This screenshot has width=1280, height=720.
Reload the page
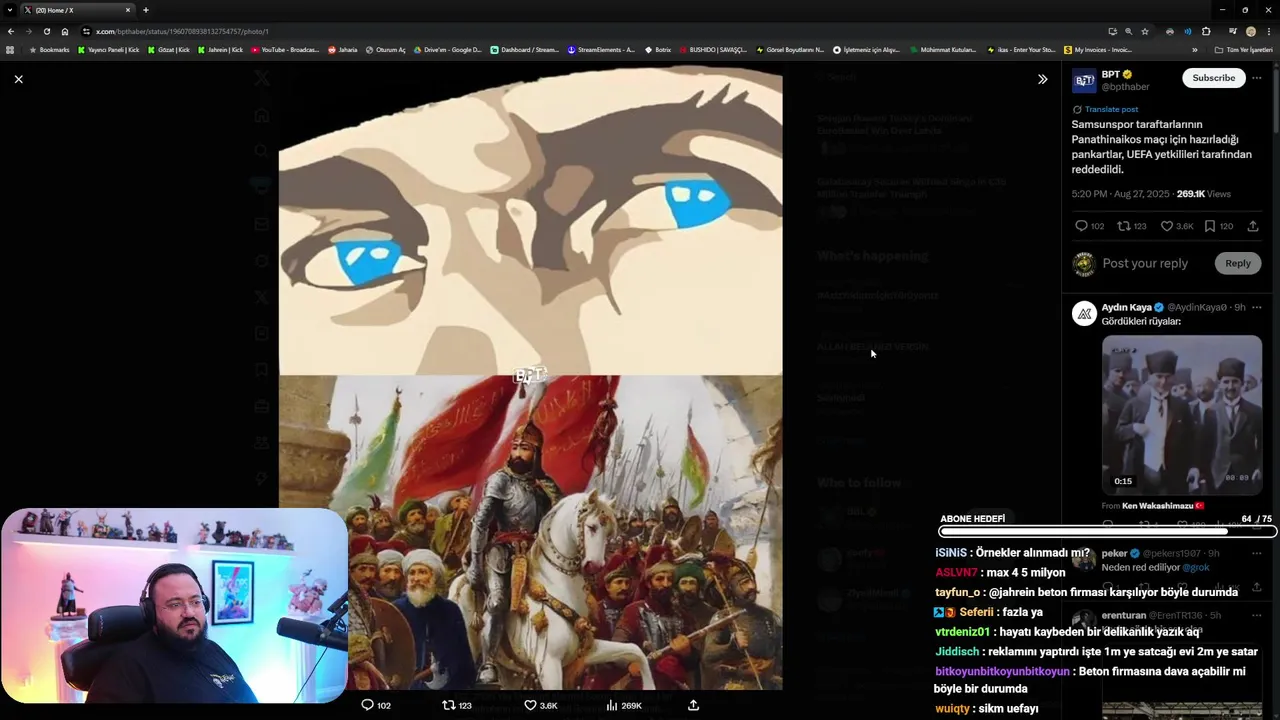pyautogui.click(x=47, y=31)
